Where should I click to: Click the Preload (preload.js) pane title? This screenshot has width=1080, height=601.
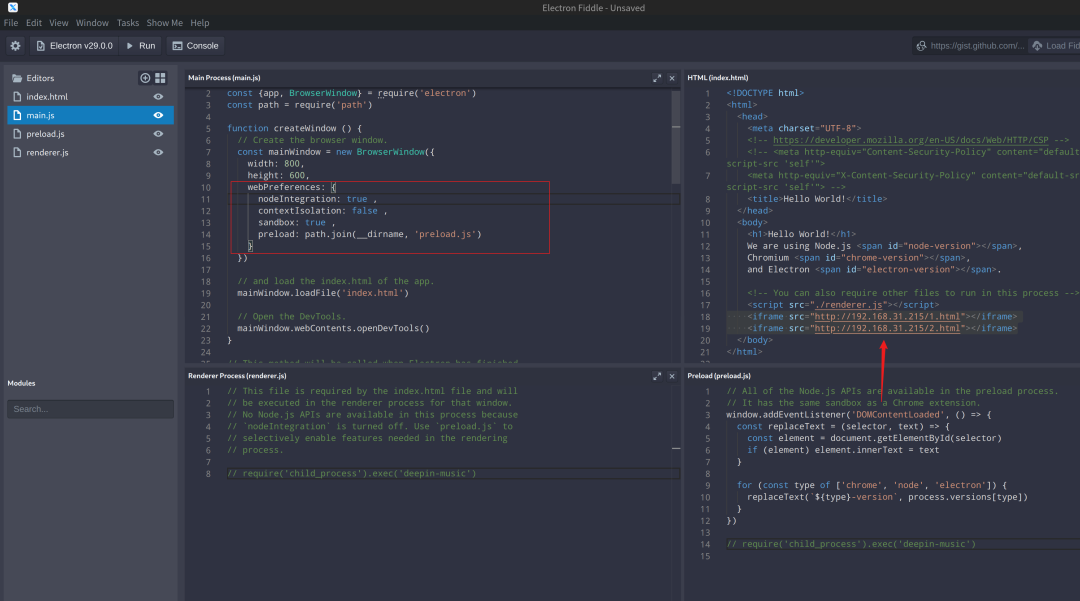[x=719, y=376]
